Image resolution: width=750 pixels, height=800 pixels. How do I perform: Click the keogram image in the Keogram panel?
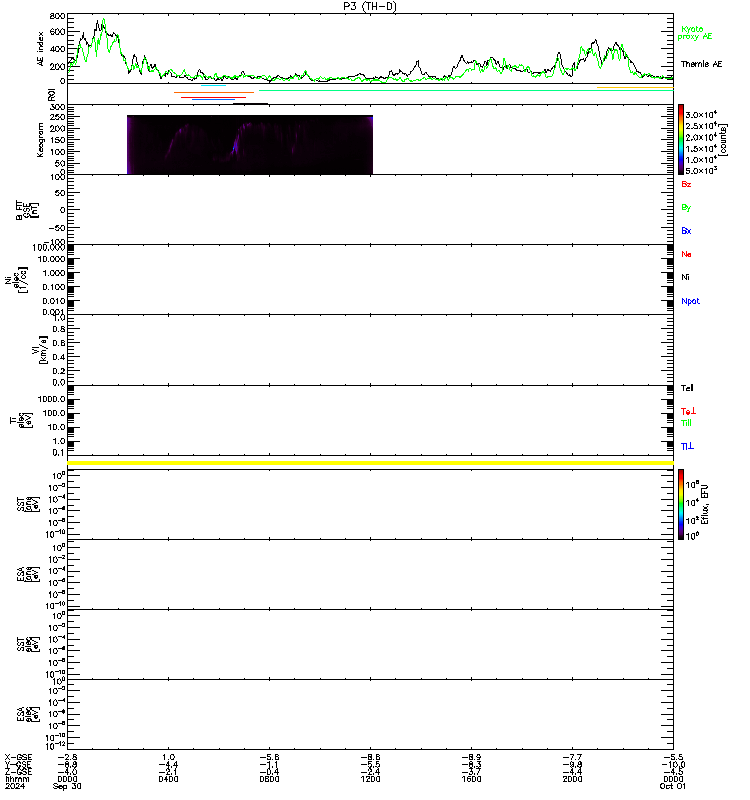(x=250, y=145)
